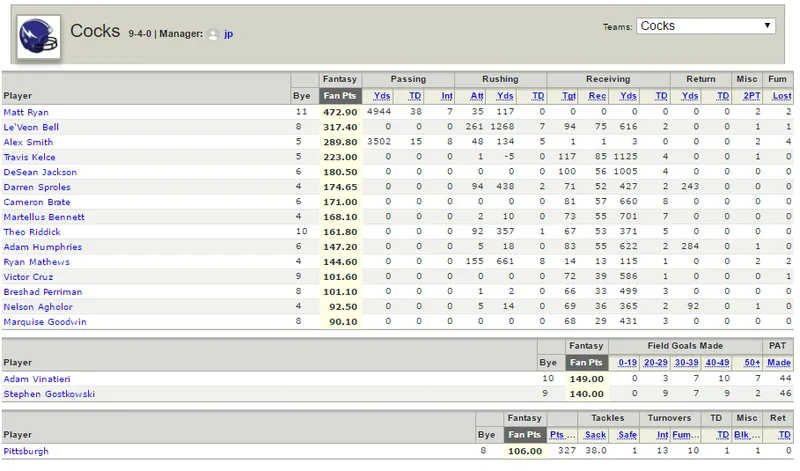Sort kickers by PAT Made
The height and width of the screenshot is (471, 800).
[x=779, y=362]
